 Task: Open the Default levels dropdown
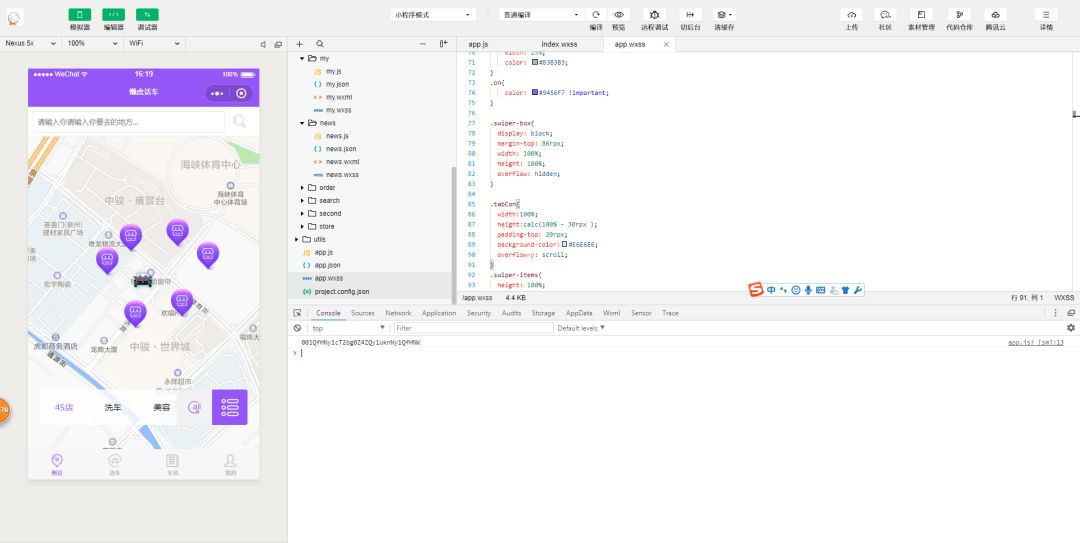click(581, 328)
